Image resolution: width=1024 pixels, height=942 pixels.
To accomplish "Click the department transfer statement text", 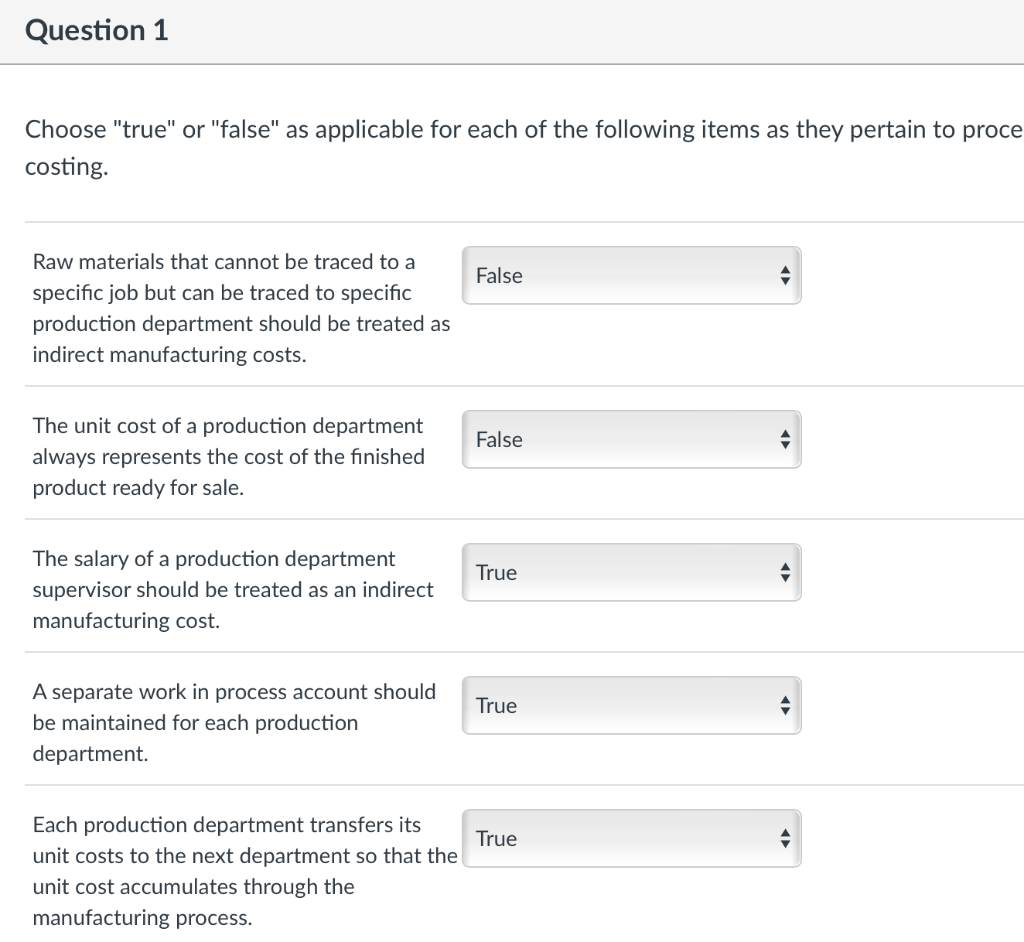I will click(x=245, y=871).
